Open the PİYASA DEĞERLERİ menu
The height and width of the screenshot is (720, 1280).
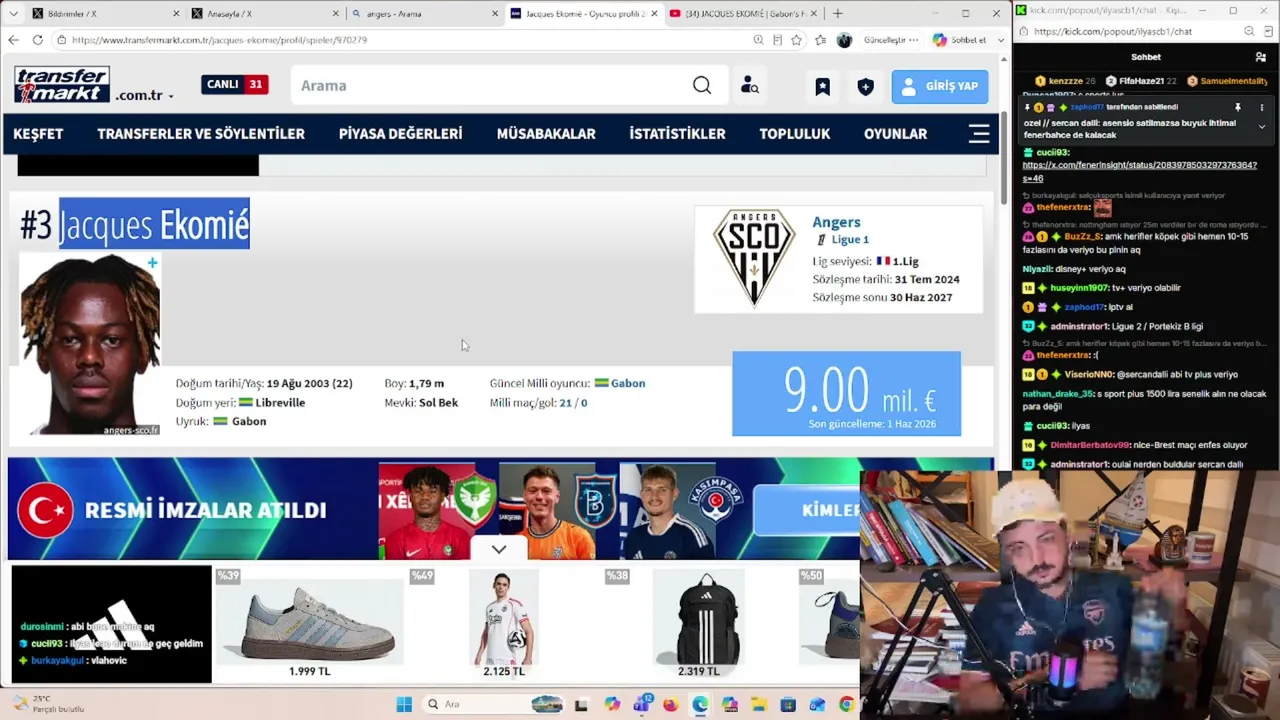[400, 134]
